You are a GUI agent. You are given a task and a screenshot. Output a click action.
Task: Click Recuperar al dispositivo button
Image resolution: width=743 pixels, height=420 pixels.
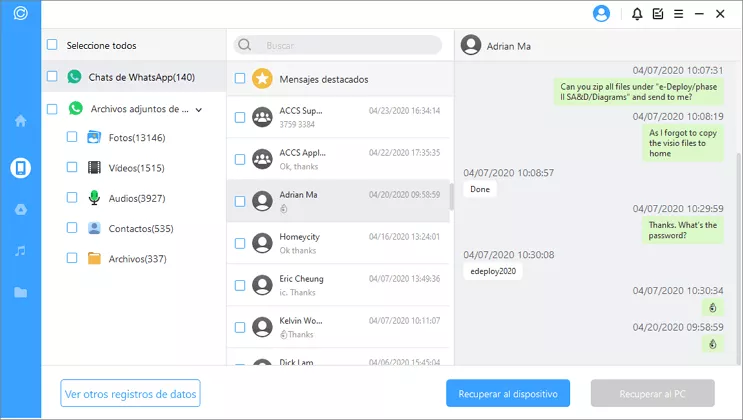(508, 392)
